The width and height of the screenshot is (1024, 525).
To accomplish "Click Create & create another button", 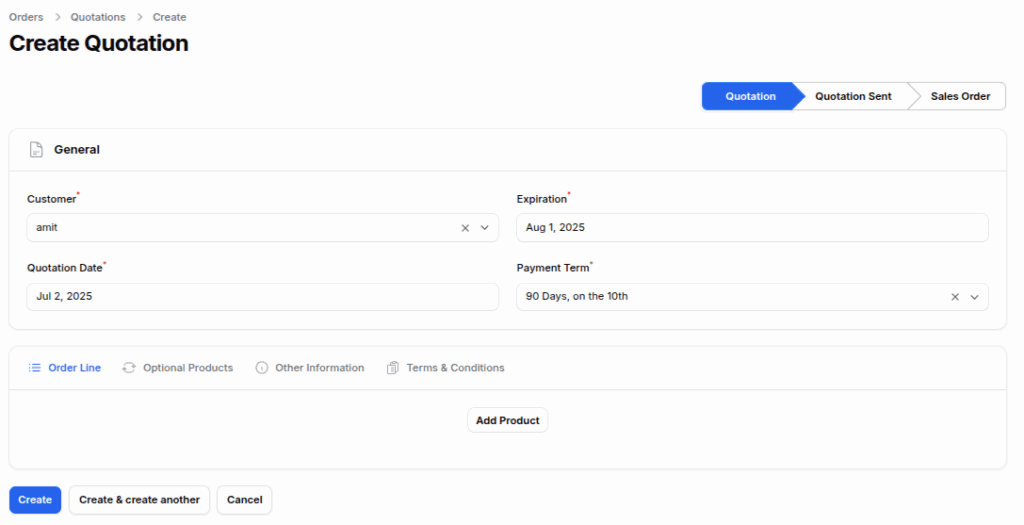I will 139,500.
